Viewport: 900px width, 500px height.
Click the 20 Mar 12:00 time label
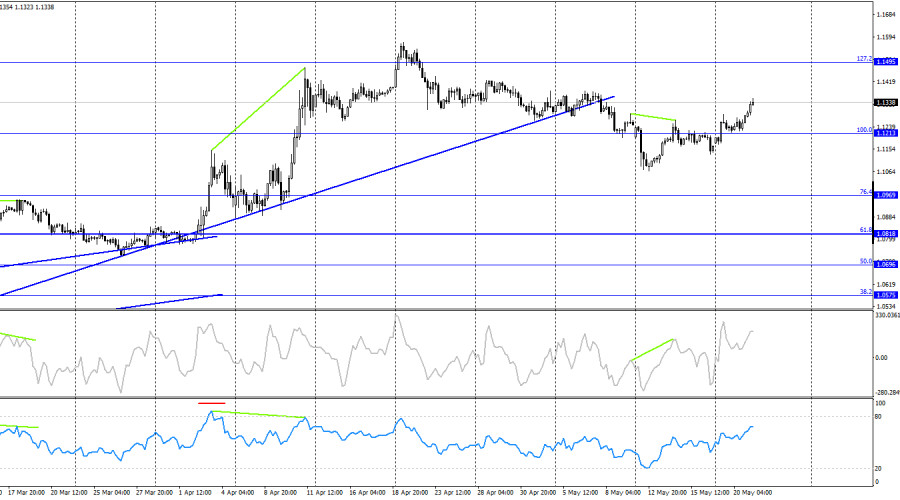[x=69, y=493]
